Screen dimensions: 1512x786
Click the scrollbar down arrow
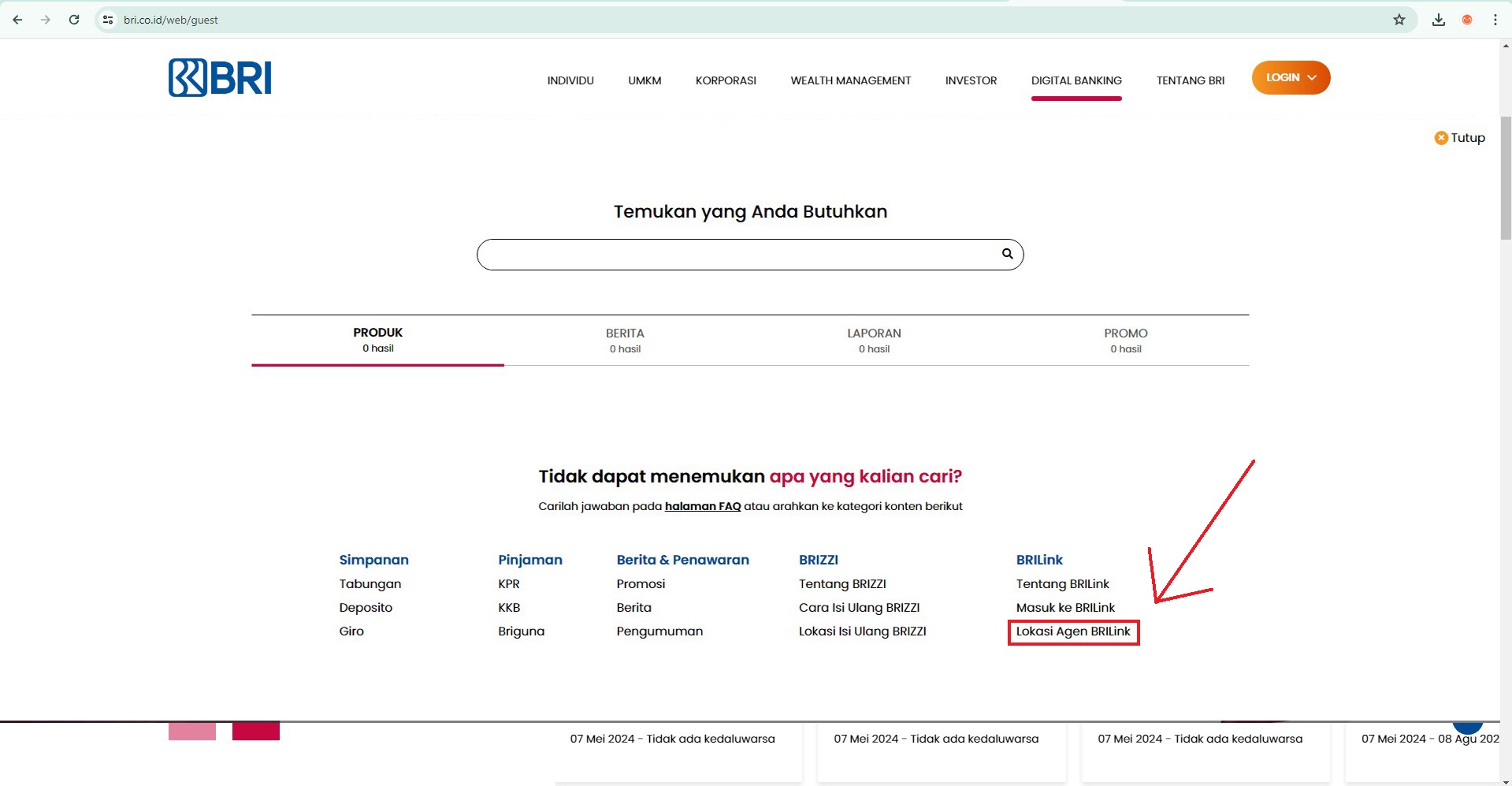point(1506,780)
